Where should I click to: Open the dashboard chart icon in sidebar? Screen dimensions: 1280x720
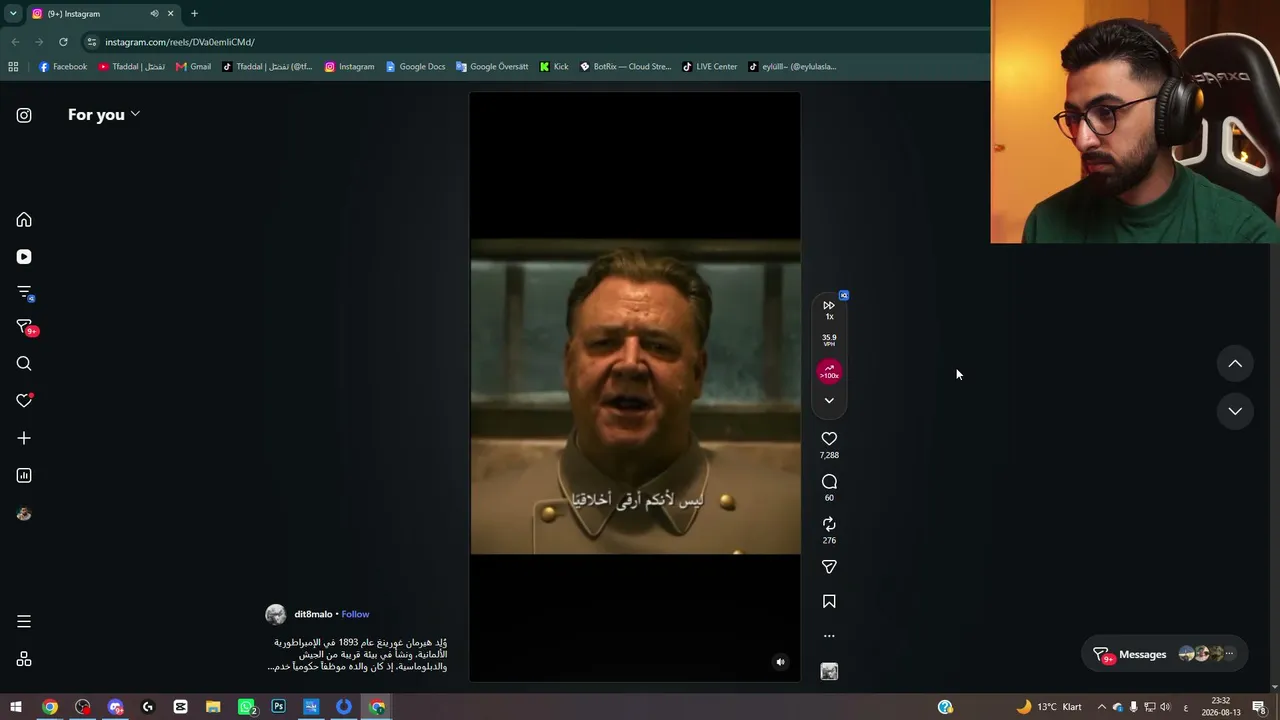pos(24,476)
